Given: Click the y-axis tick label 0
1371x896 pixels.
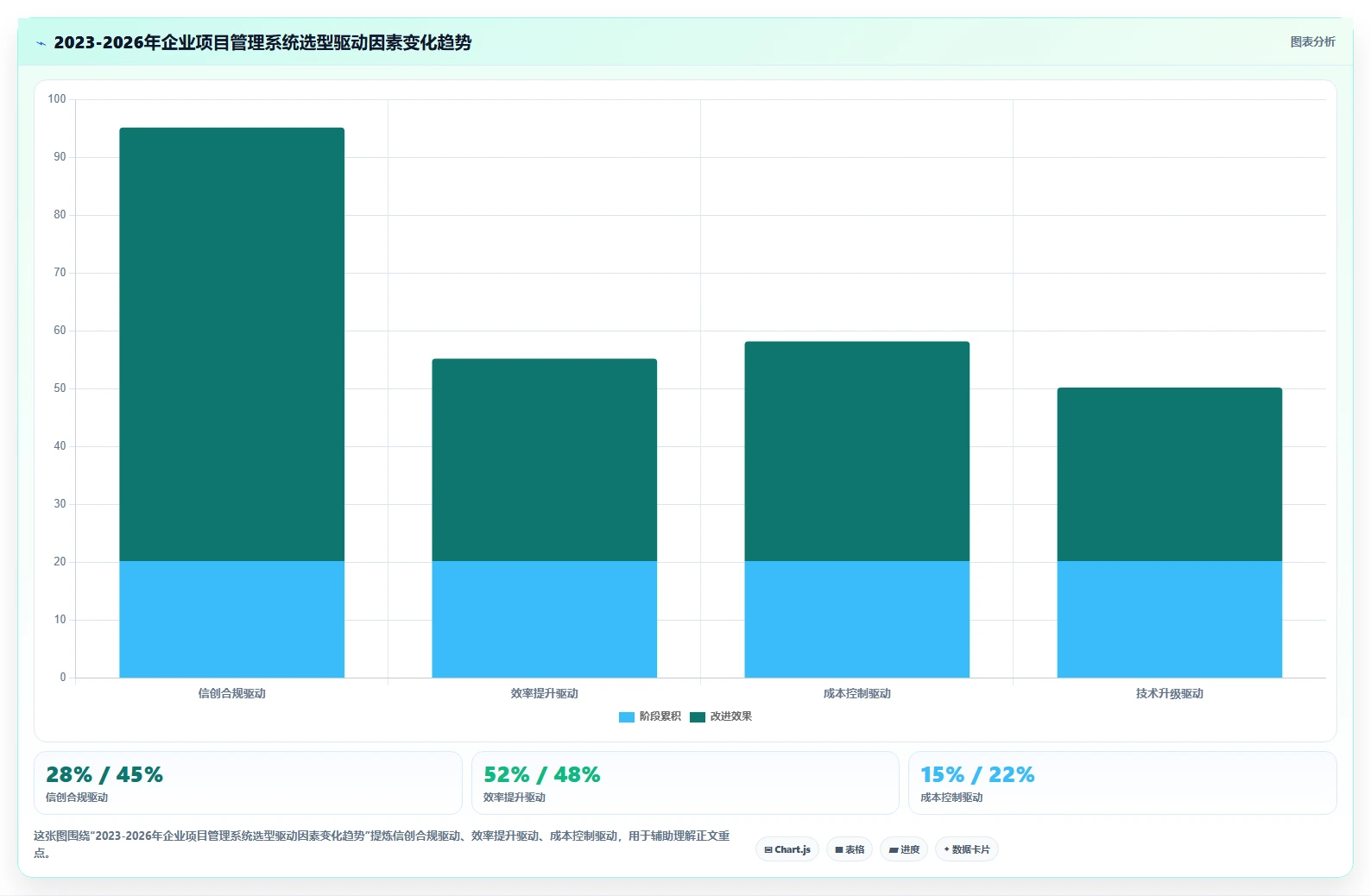Looking at the screenshot, I should tap(63, 678).
